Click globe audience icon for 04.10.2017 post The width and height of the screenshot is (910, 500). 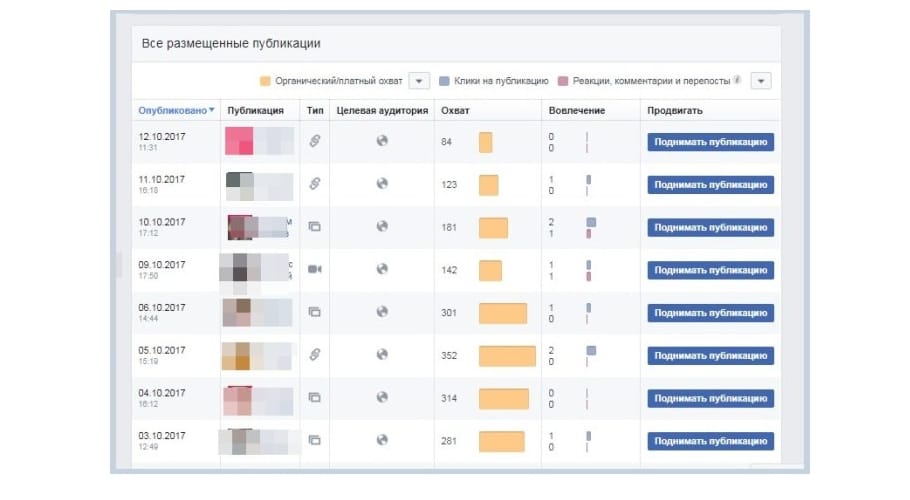pyautogui.click(x=382, y=397)
